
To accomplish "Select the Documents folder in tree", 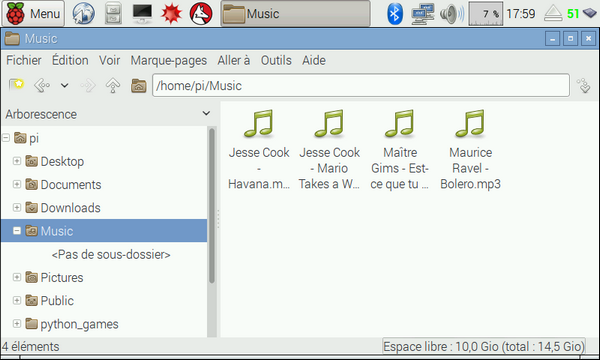I will 64,185.
